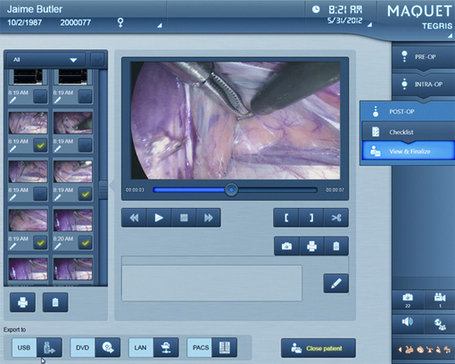The height and width of the screenshot is (364, 455).
Task: Delete the current video using trash button
Action: [x=336, y=246]
